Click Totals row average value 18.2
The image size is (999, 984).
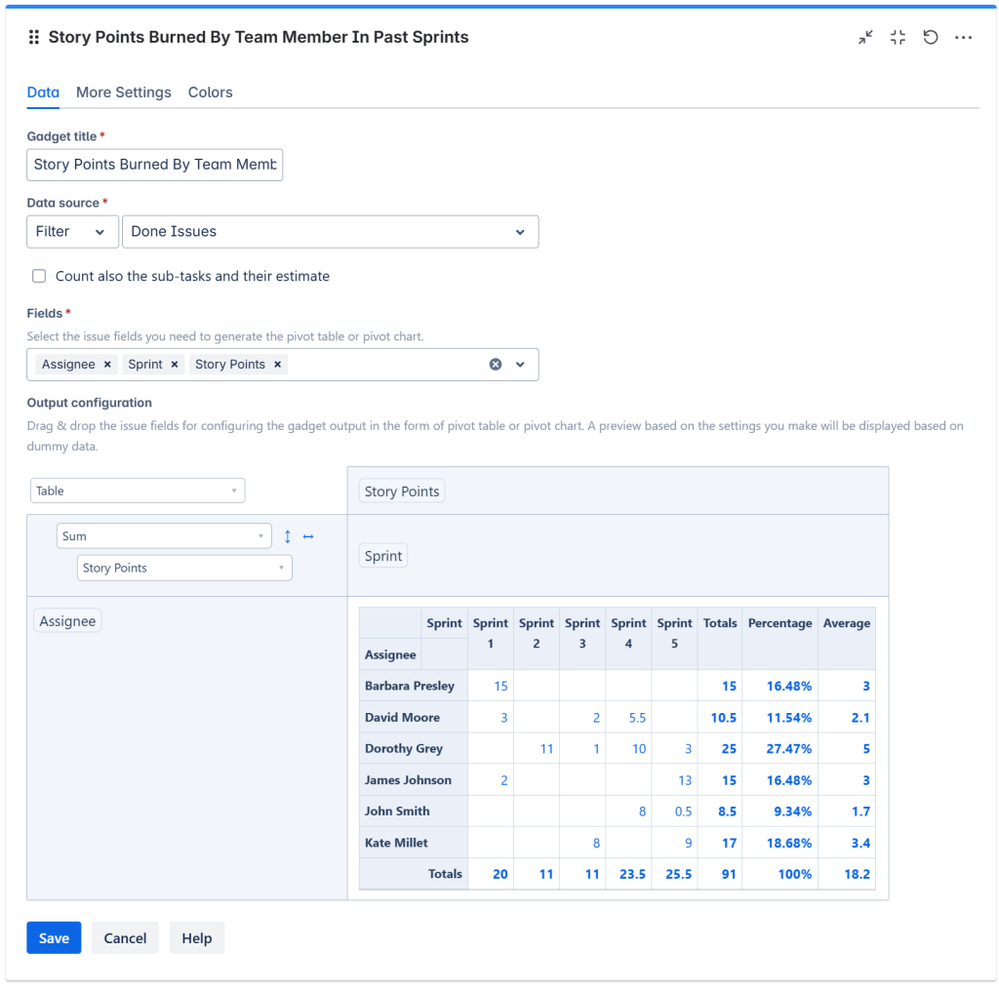[857, 874]
